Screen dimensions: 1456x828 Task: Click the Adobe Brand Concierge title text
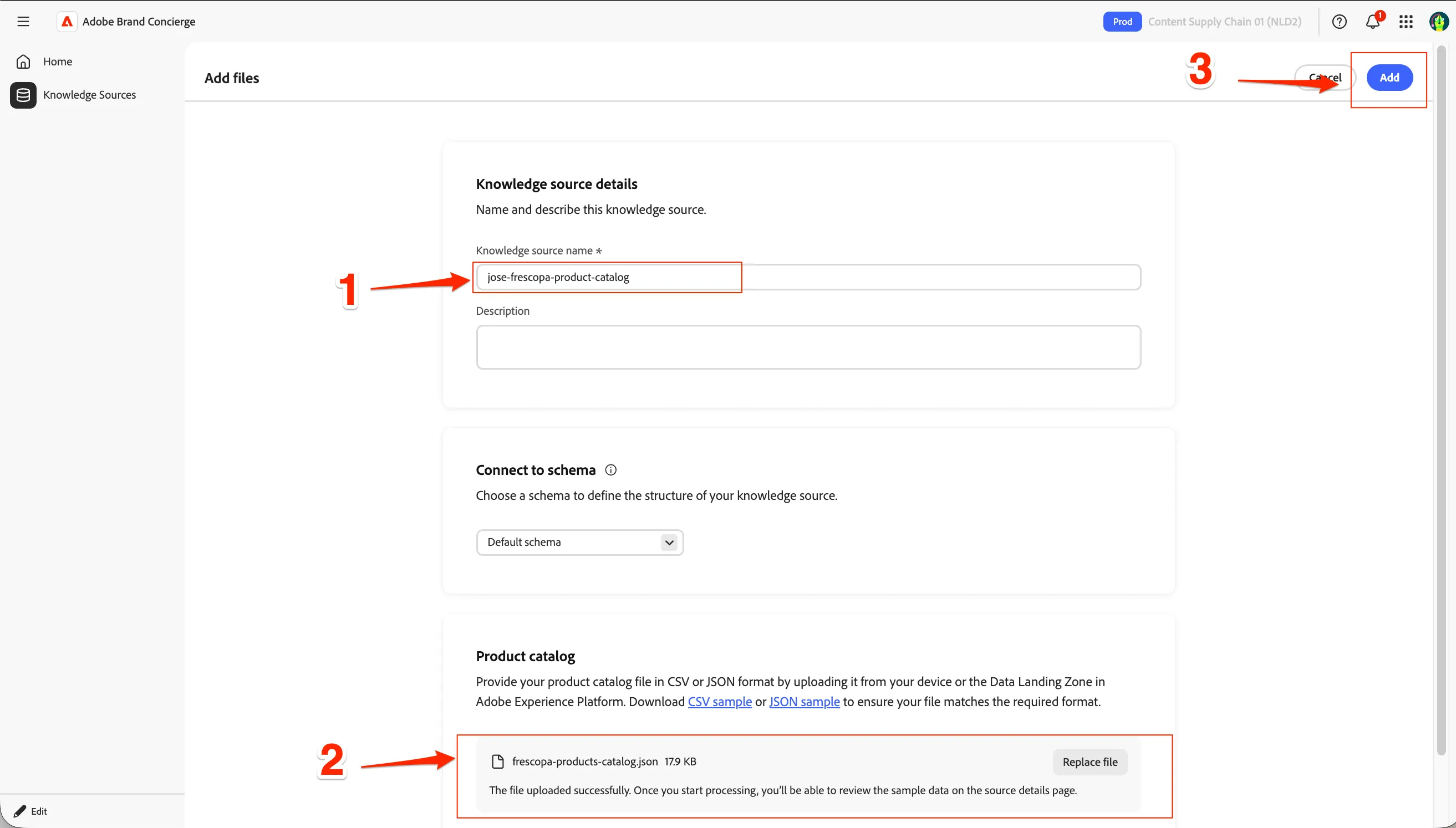(x=139, y=22)
